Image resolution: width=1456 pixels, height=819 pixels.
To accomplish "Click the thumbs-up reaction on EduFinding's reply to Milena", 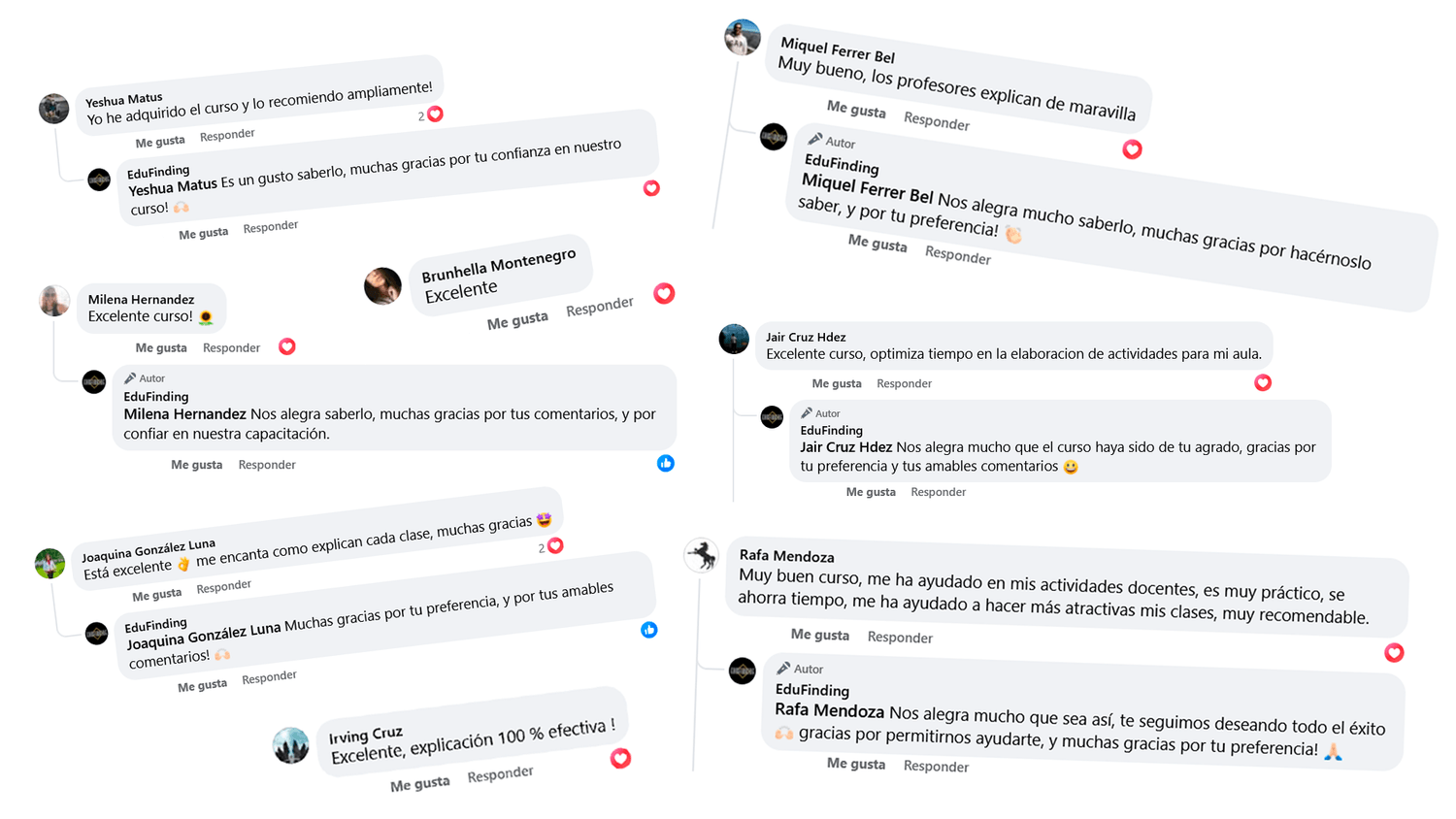I will pos(666,463).
